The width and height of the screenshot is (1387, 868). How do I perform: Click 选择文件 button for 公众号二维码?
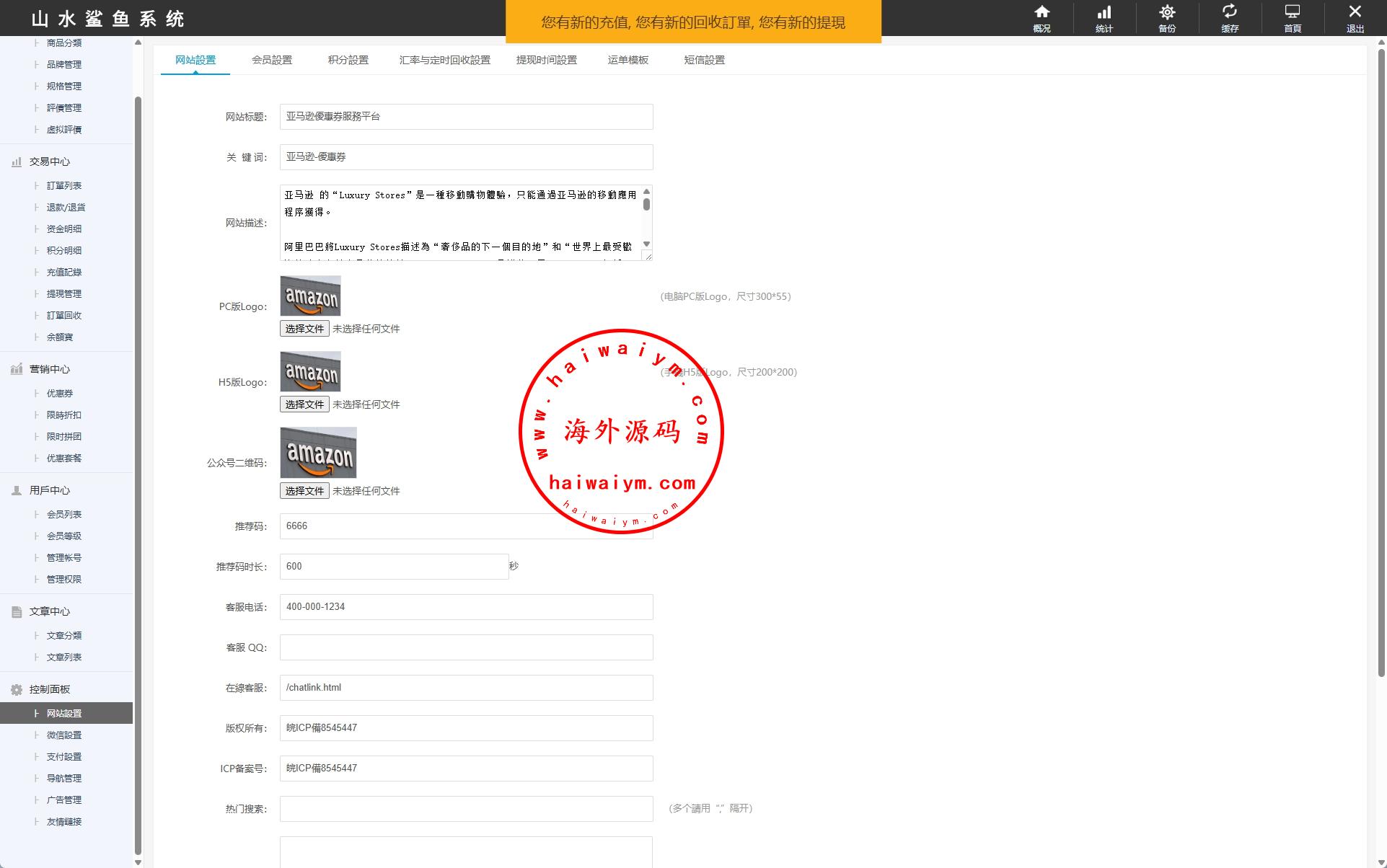pyautogui.click(x=304, y=491)
